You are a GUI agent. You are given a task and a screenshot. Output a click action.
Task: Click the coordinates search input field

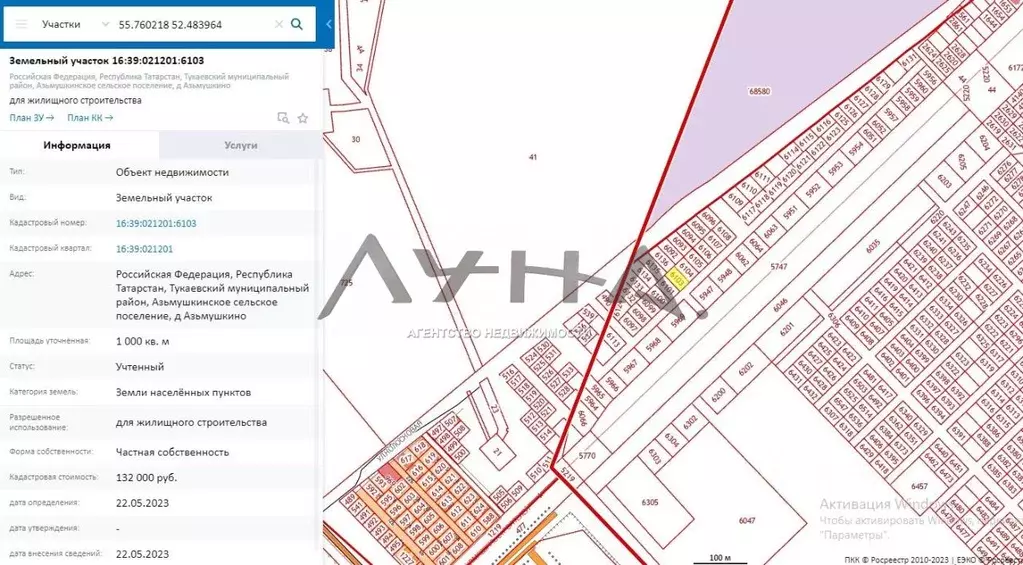coord(190,24)
